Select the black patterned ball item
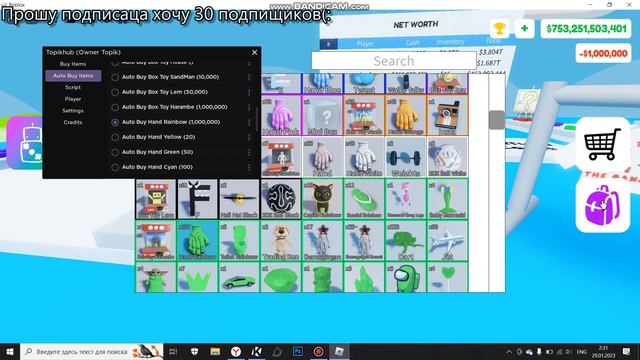The height and width of the screenshot is (360, 640). pos(281,199)
